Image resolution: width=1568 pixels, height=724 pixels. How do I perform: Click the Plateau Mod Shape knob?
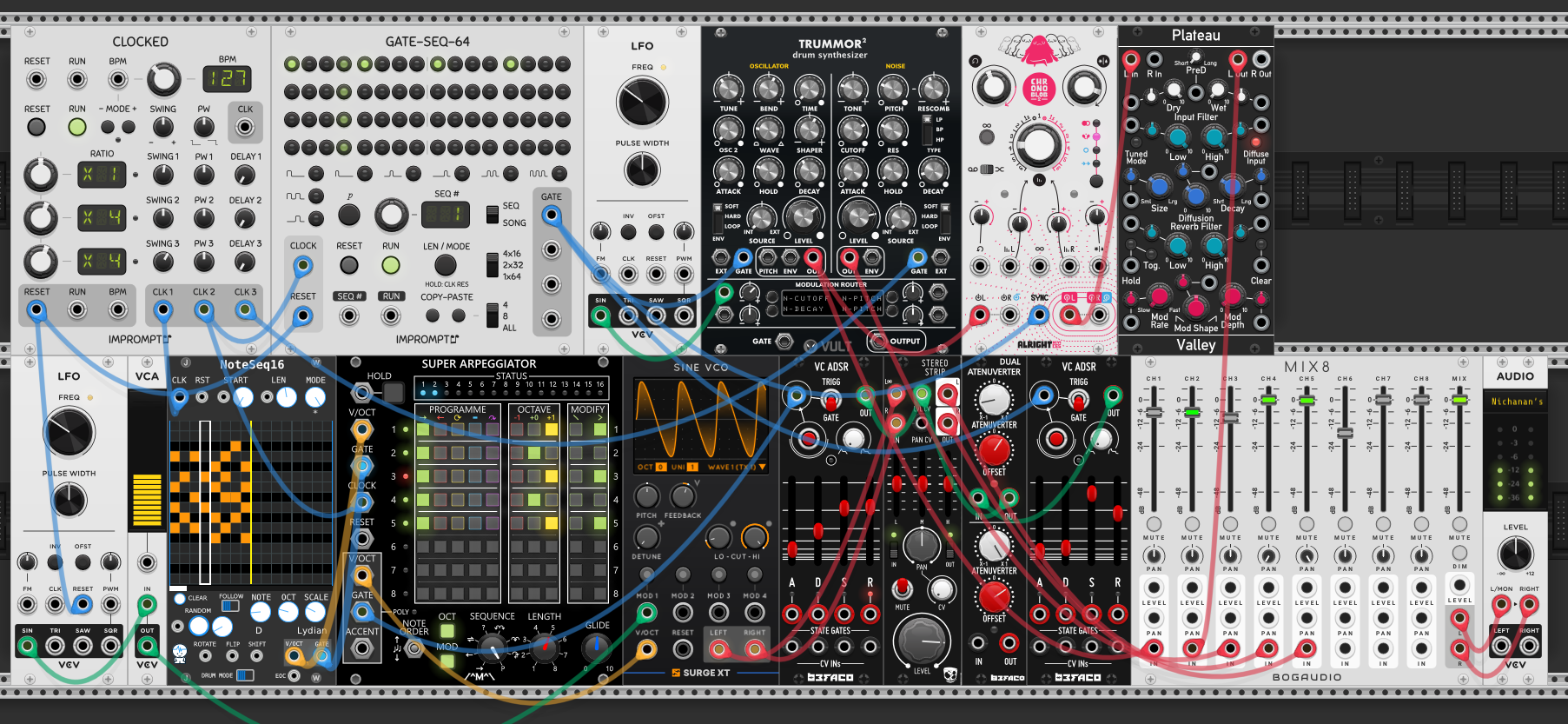click(x=1196, y=306)
